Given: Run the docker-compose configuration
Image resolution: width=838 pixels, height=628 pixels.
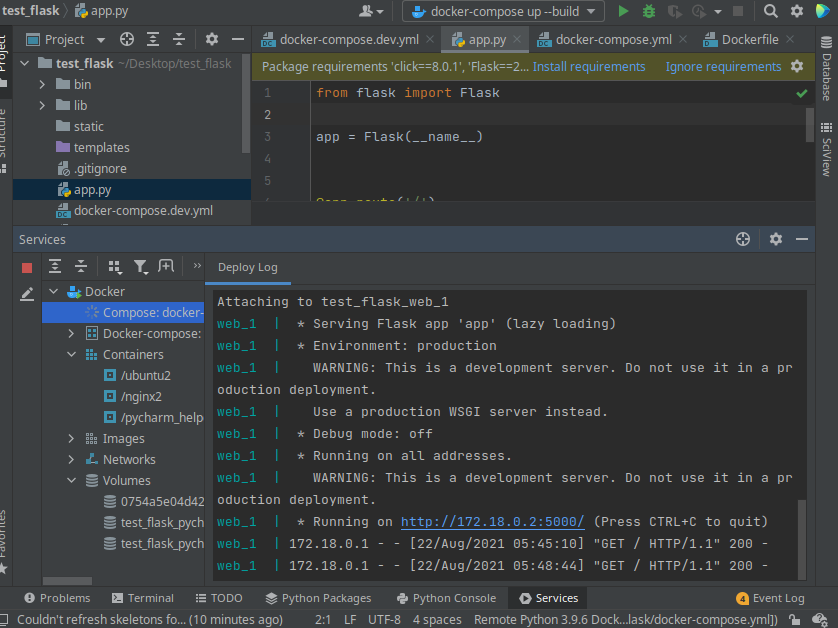Looking at the screenshot, I should click(x=623, y=11).
